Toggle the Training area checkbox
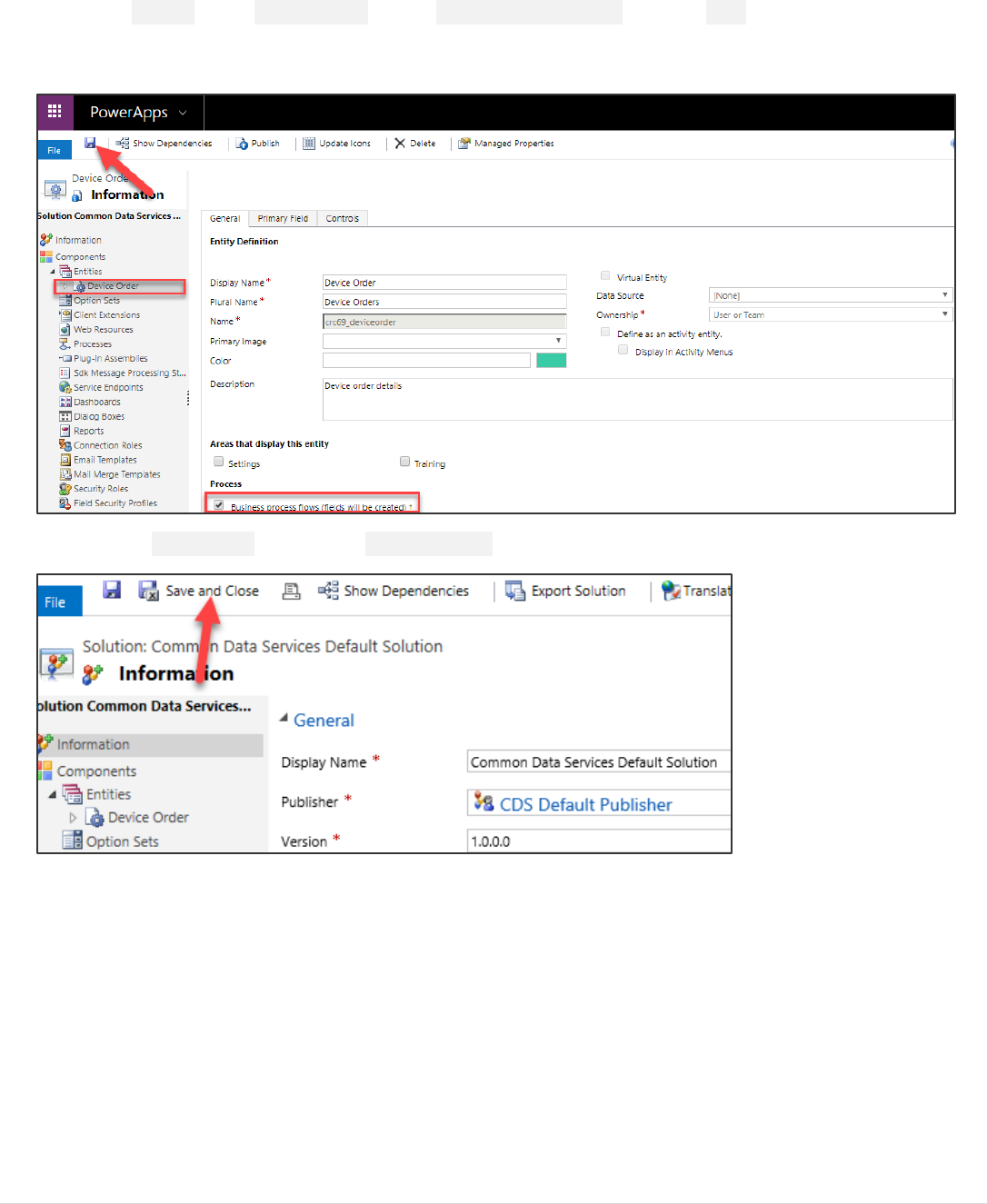Screen dimensions: 987x1204 pos(404,462)
